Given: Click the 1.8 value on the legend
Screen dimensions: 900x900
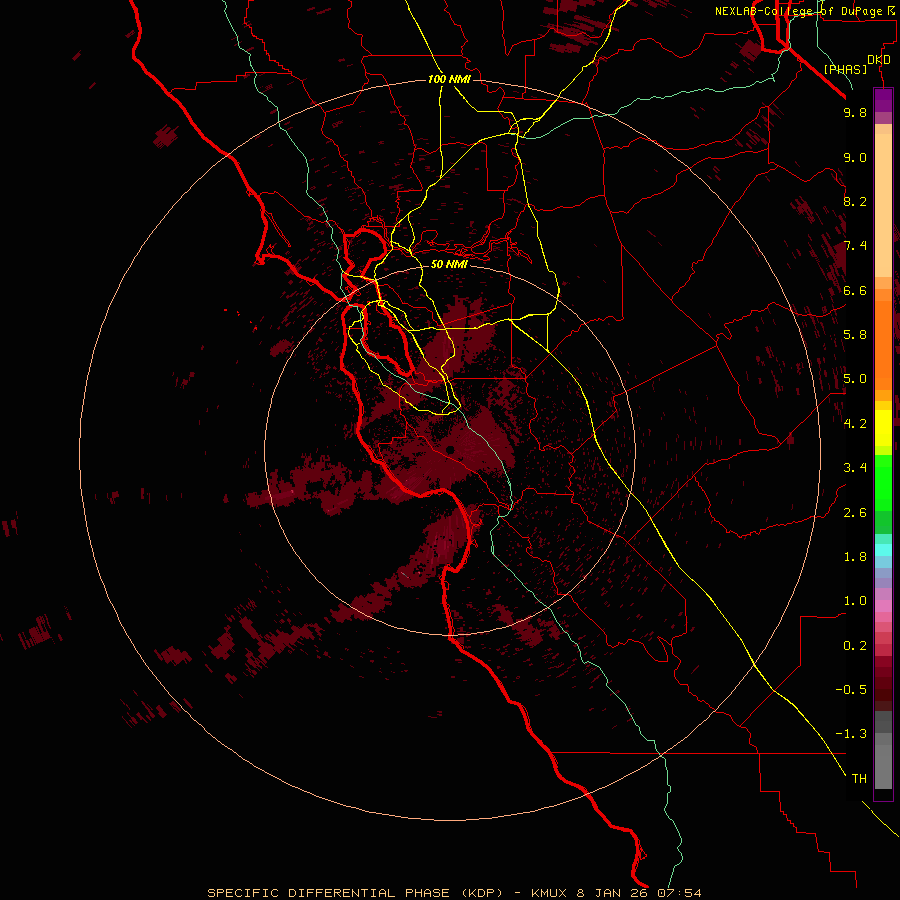Looking at the screenshot, I should click(855, 557).
